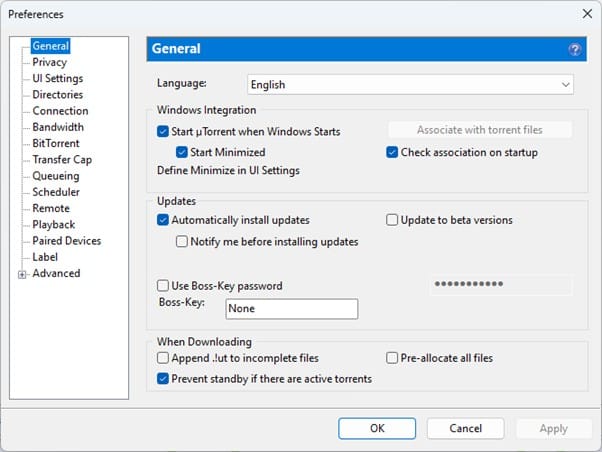The image size is (602, 452).
Task: Click the Apply button
Action: (554, 429)
